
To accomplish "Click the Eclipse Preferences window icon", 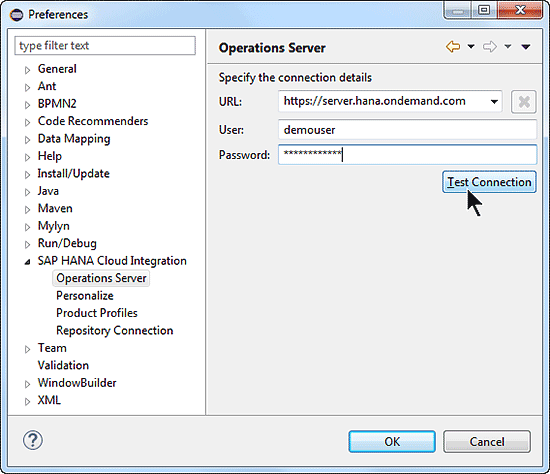I will pos(16,15).
